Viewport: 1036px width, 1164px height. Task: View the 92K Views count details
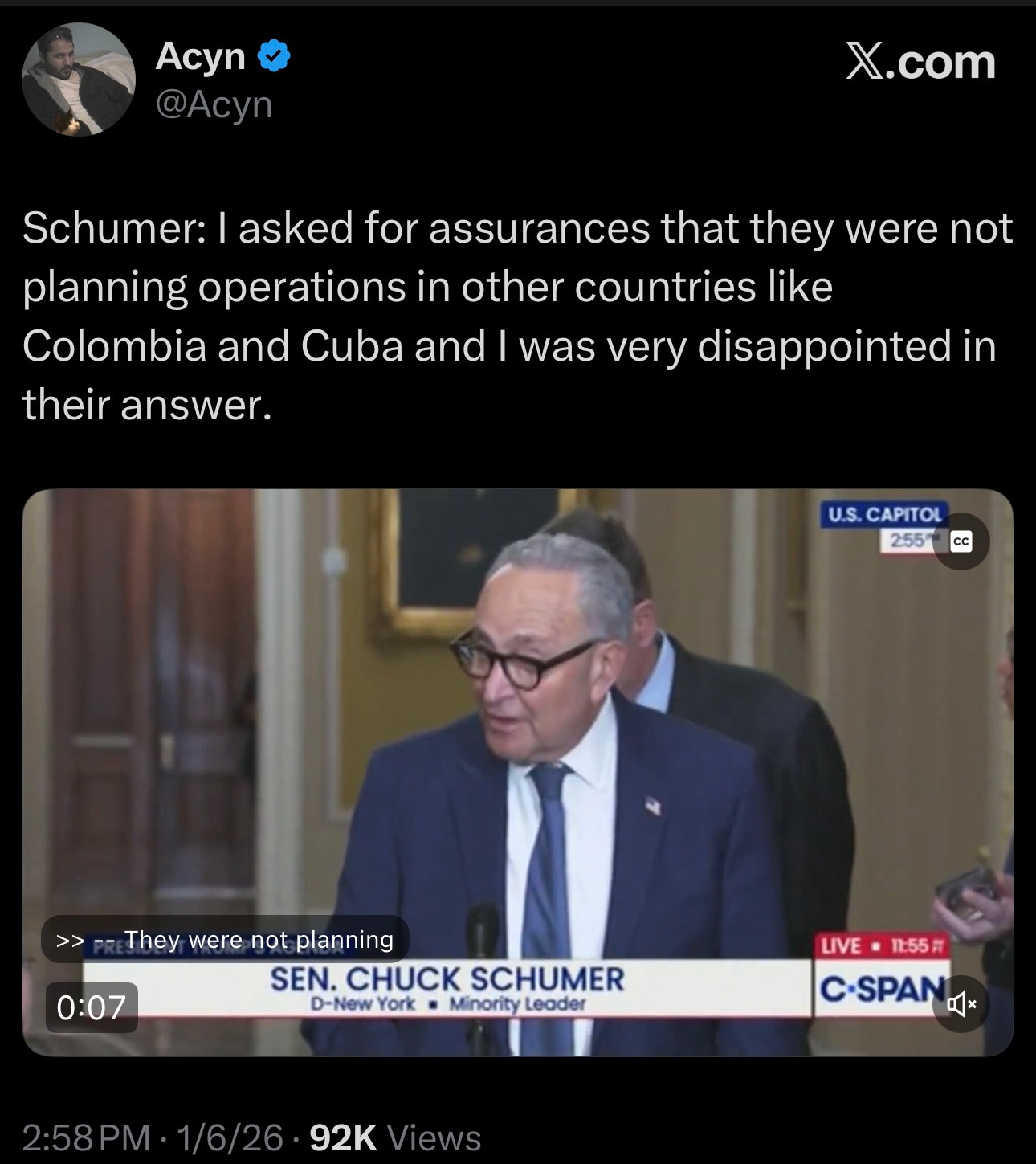click(x=395, y=1137)
